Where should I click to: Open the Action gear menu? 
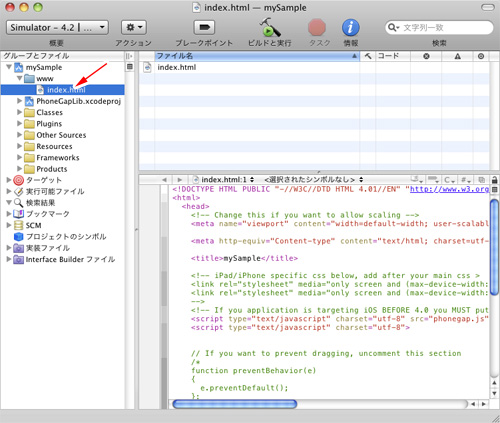pyautogui.click(x=134, y=27)
